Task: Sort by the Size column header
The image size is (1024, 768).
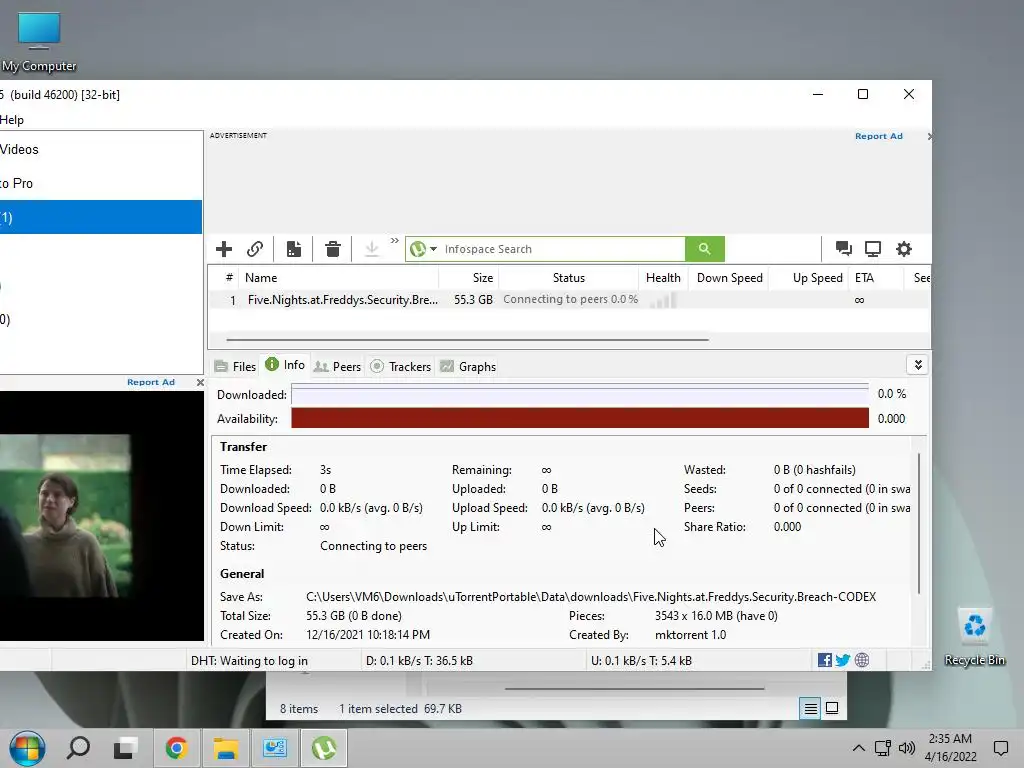Action: (x=469, y=278)
